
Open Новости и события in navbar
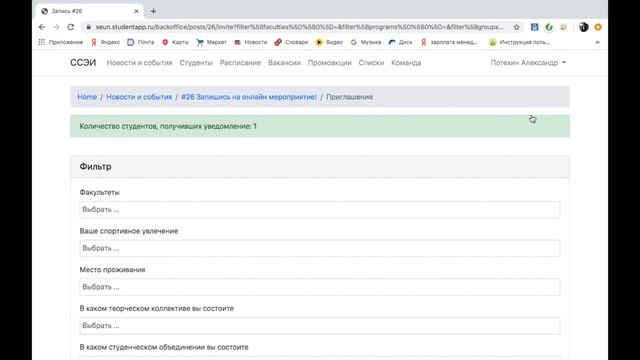click(139, 62)
